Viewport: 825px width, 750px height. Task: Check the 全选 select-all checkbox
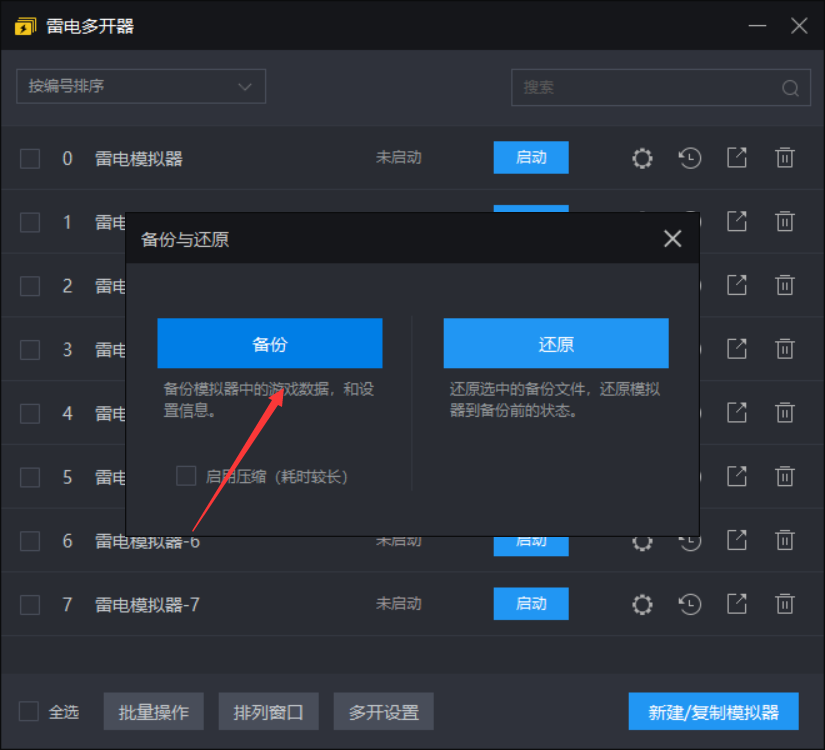click(x=28, y=711)
